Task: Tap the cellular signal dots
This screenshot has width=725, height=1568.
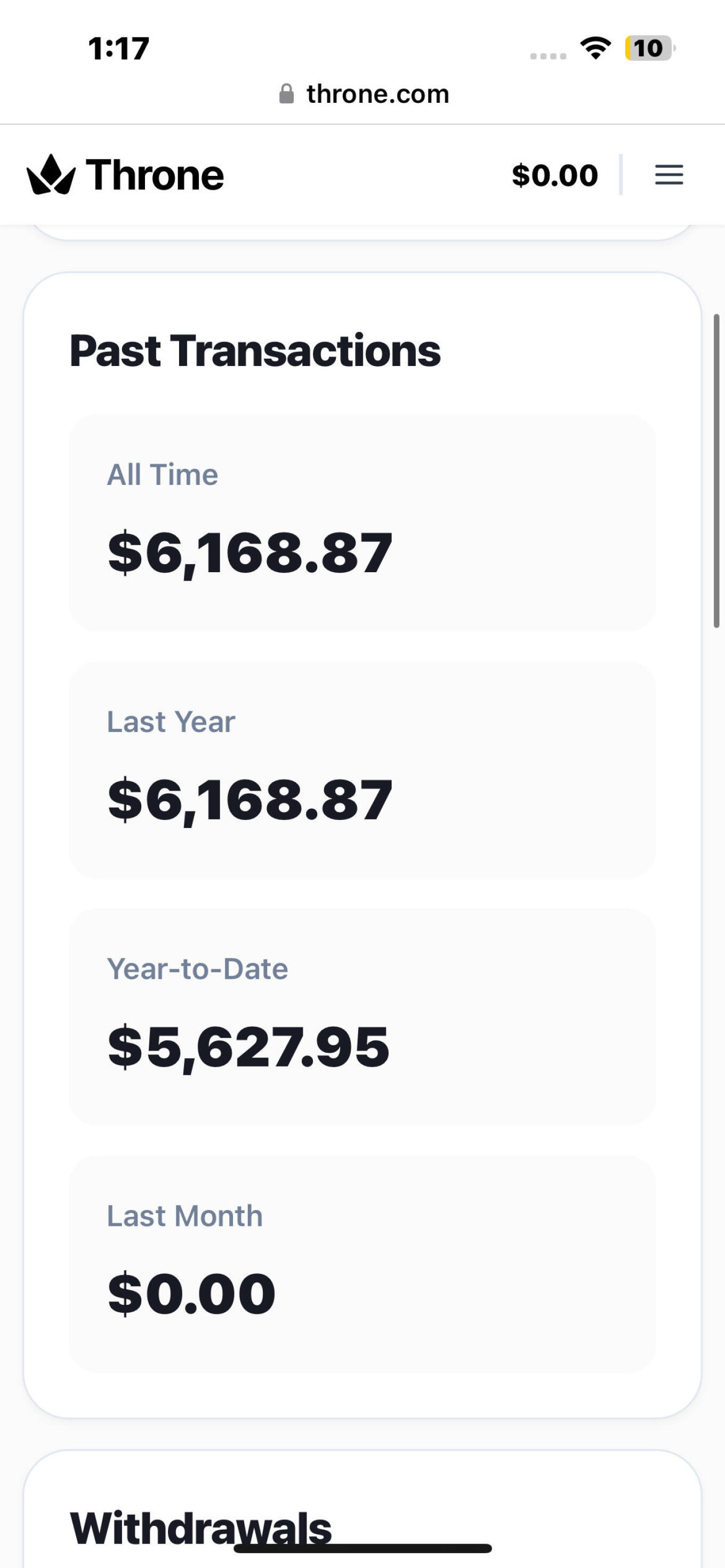Action: tap(547, 56)
